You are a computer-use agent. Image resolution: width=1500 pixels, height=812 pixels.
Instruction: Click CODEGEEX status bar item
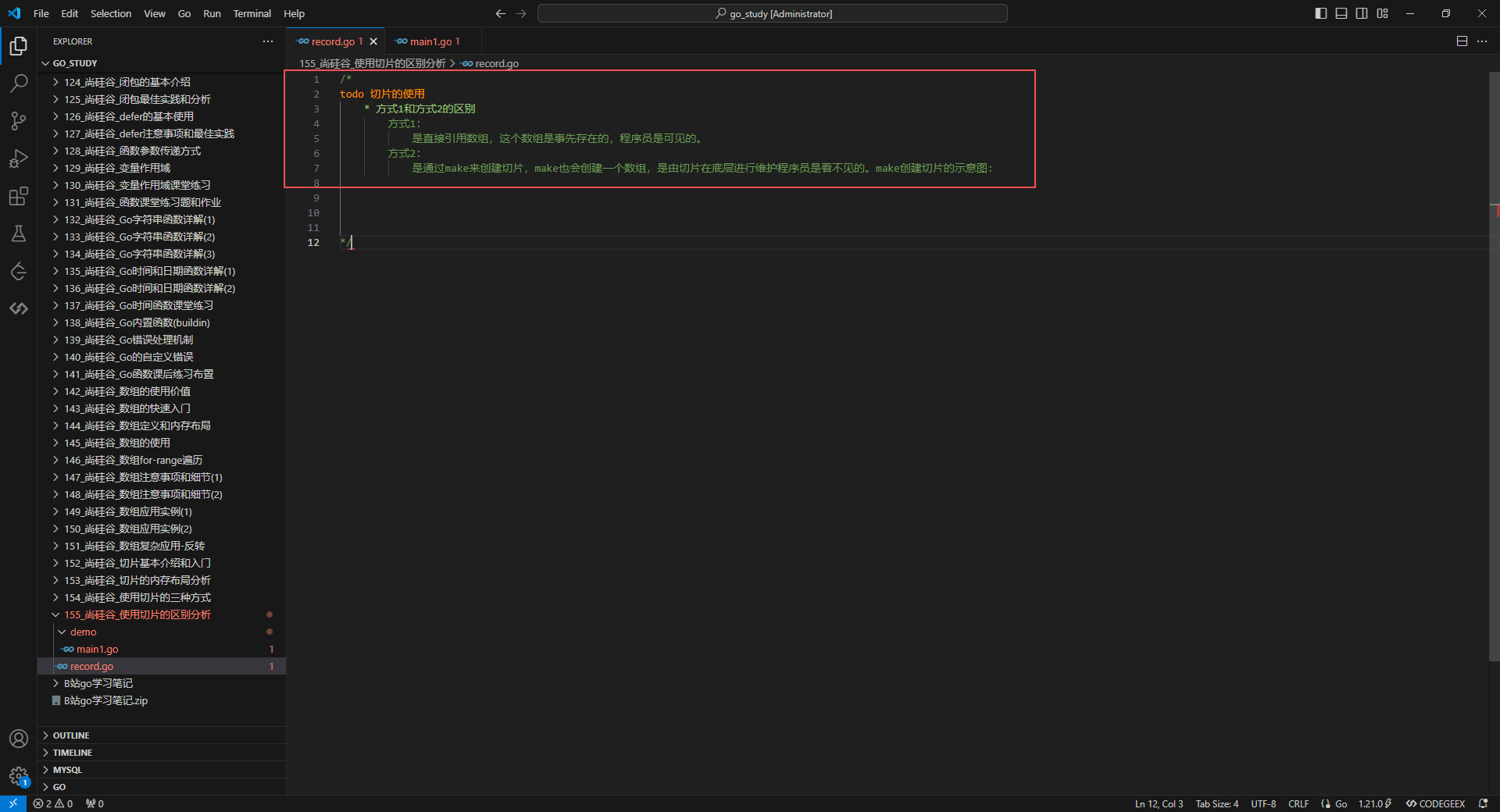point(1435,803)
